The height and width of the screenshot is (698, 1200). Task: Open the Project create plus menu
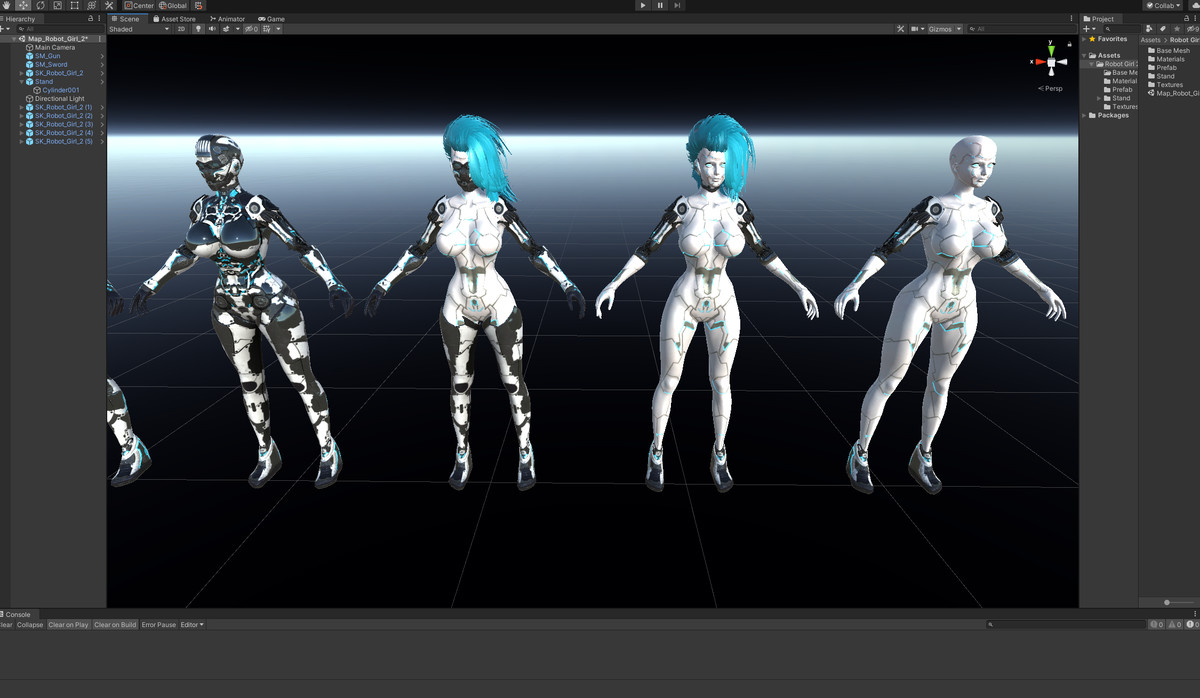(x=1090, y=29)
